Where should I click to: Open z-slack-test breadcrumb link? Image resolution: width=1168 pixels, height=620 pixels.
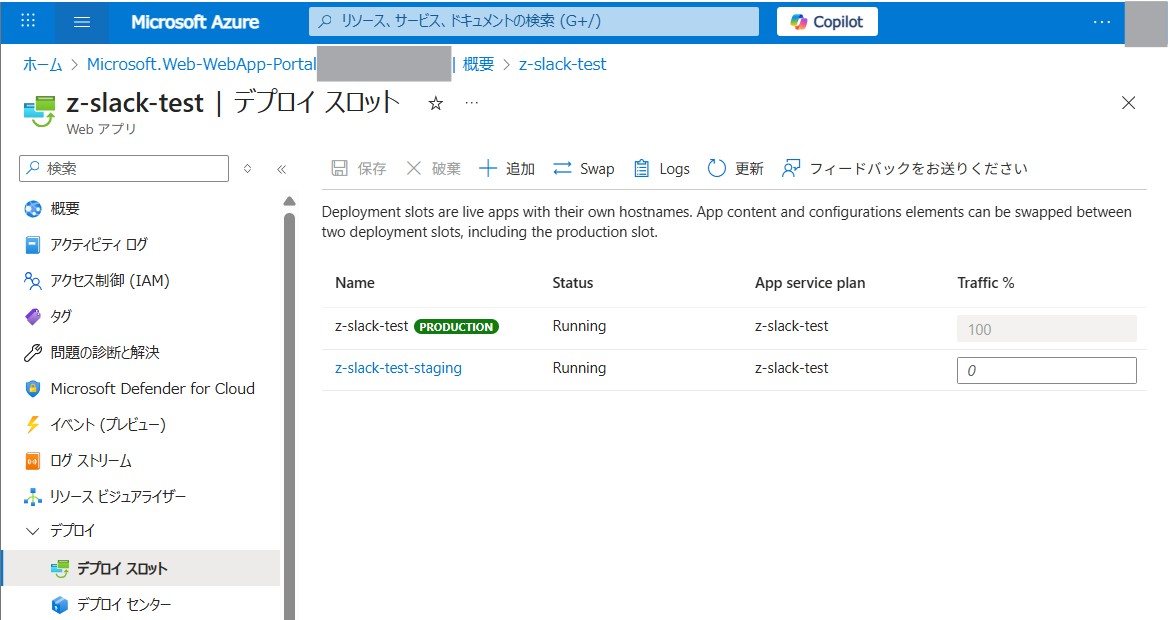pyautogui.click(x=562, y=64)
